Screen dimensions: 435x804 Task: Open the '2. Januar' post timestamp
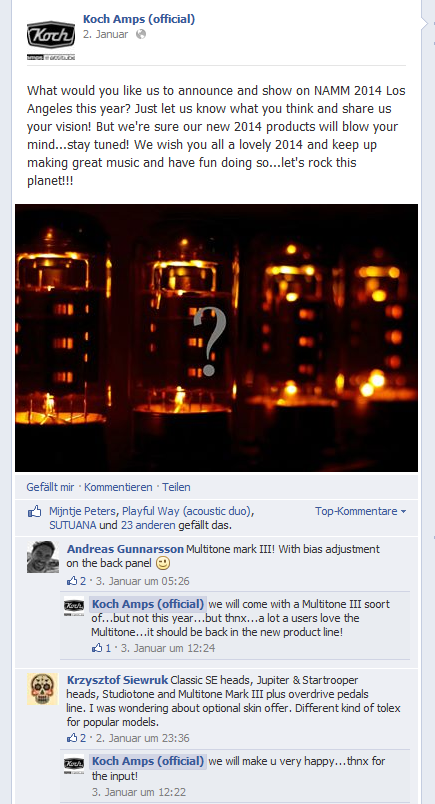(x=106, y=34)
